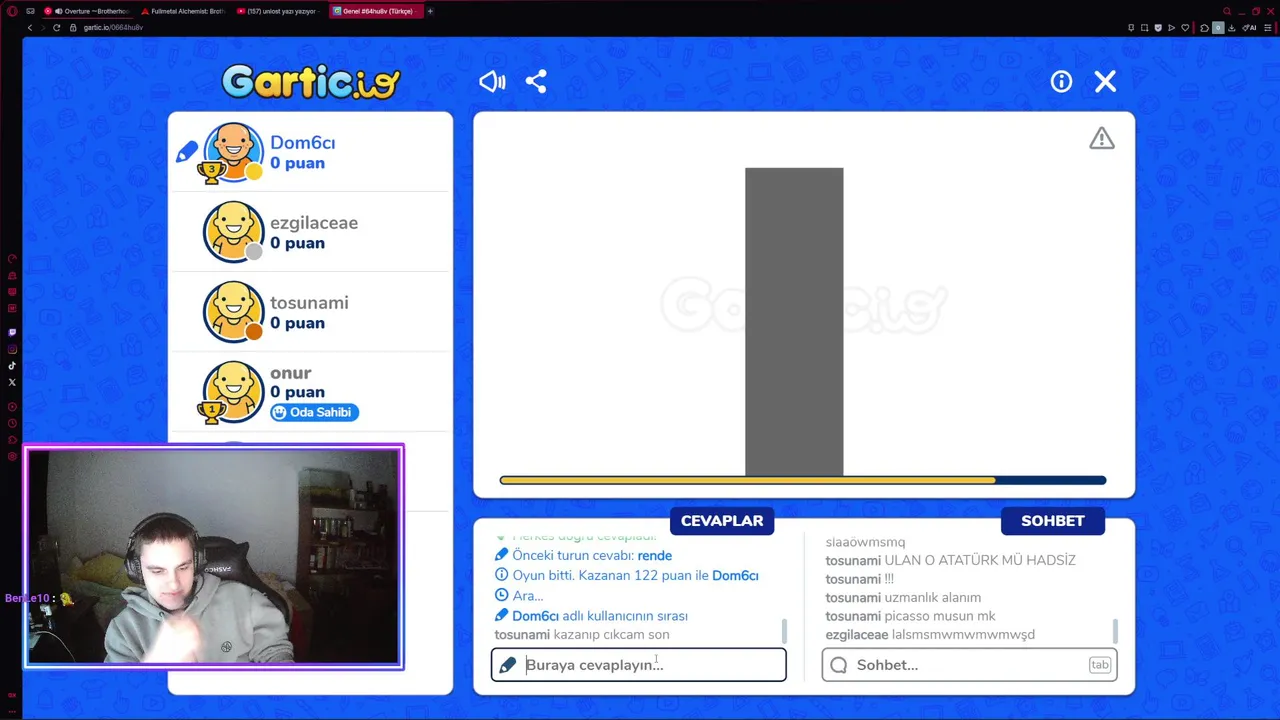Switch to the unlost yazı yazıyor YouTube tab
This screenshot has height=720, width=1280.
(279, 11)
